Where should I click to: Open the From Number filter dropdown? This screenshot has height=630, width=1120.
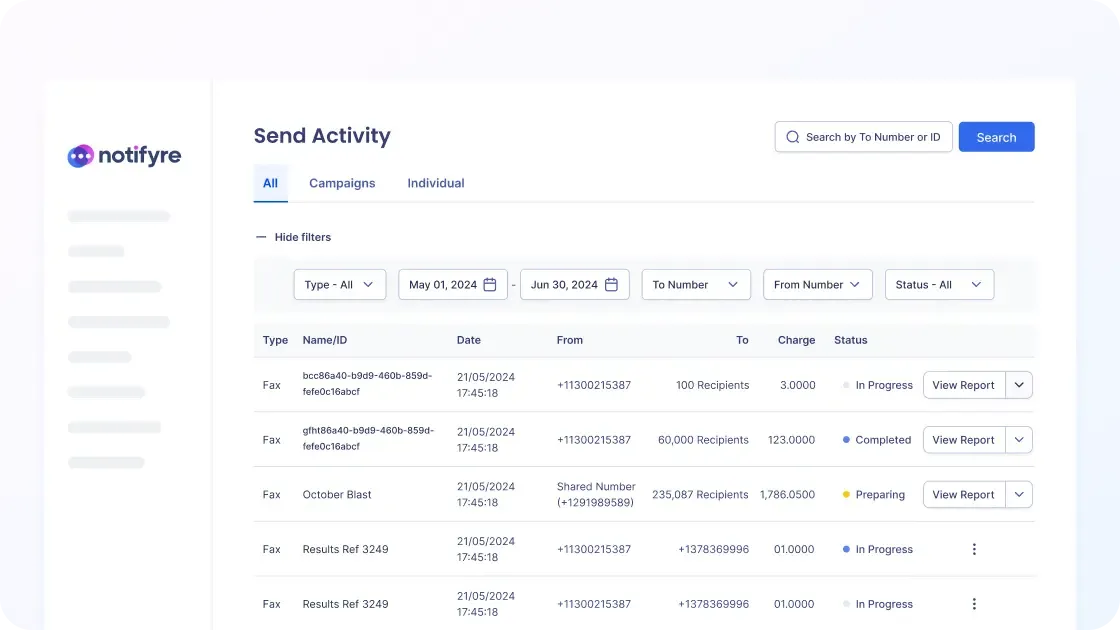(817, 285)
